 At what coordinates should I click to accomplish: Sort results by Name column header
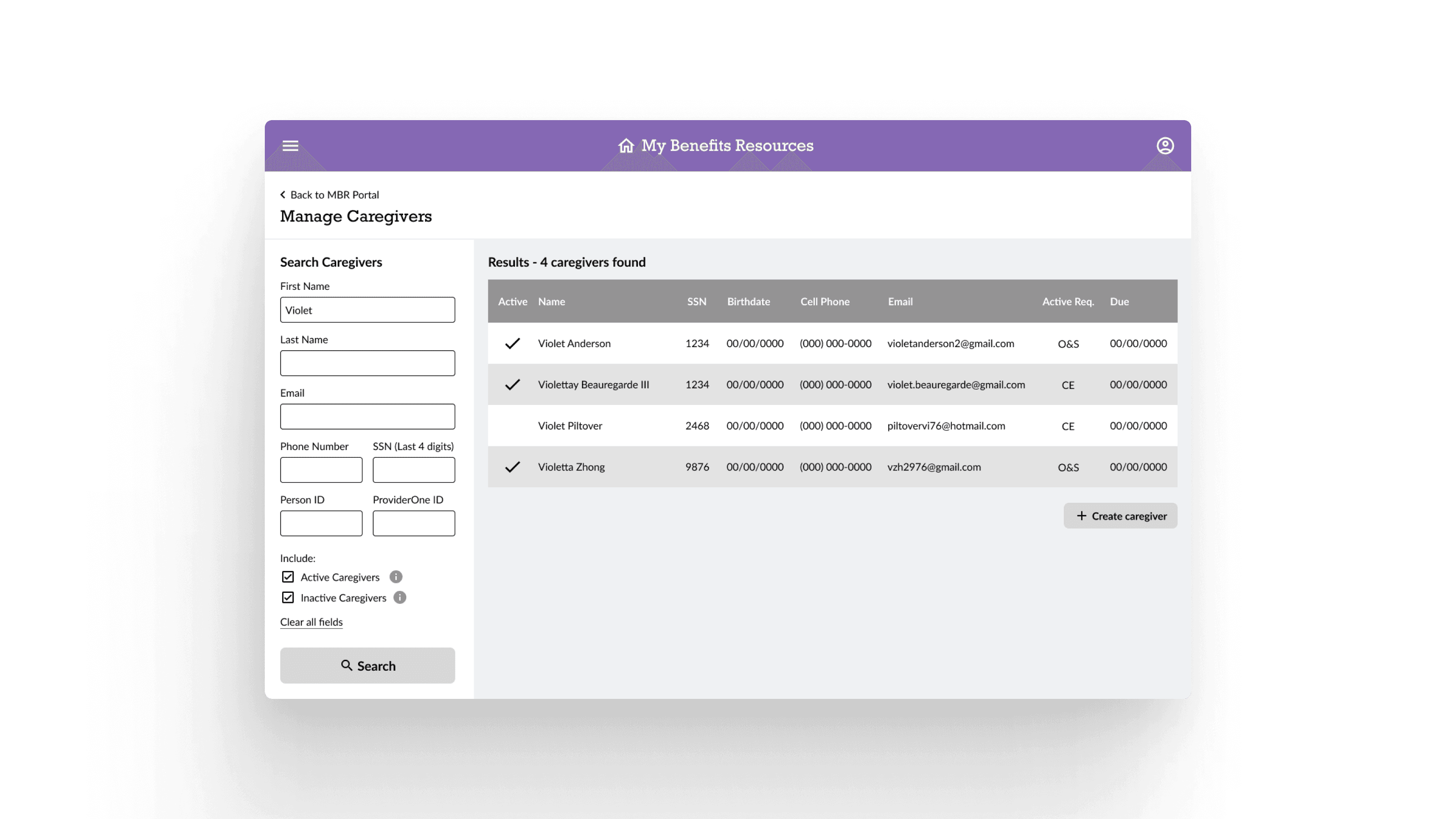[551, 301]
